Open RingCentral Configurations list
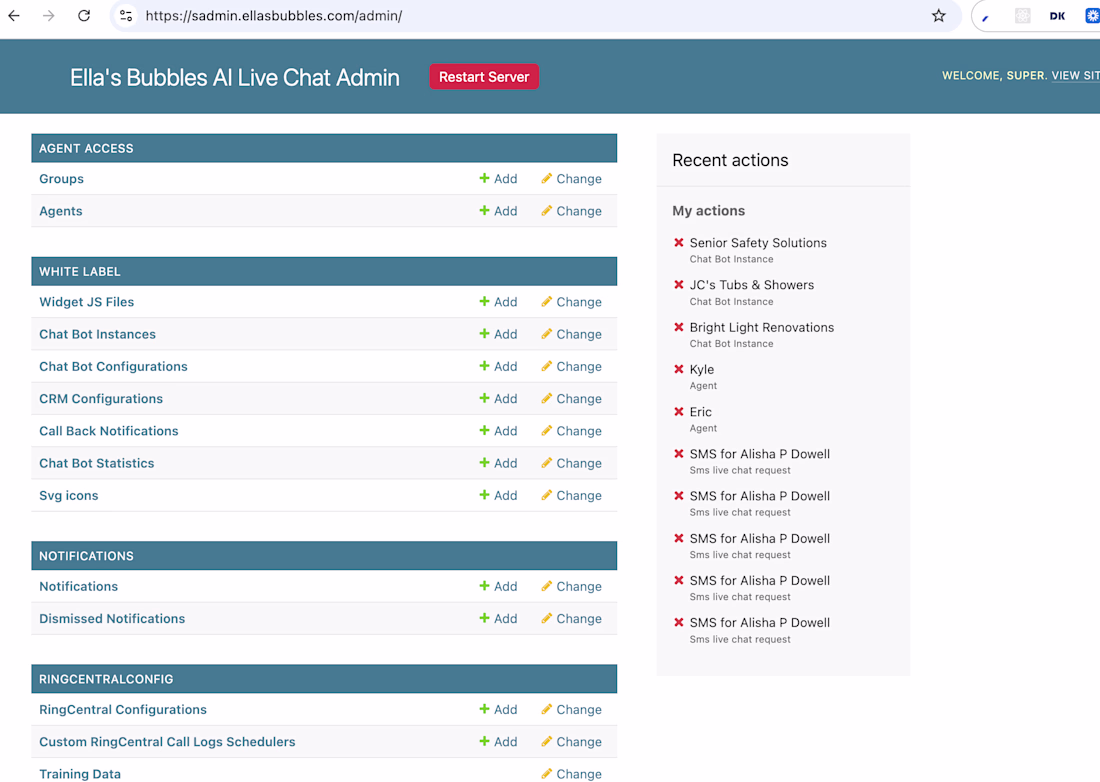1100x782 pixels. [123, 710]
